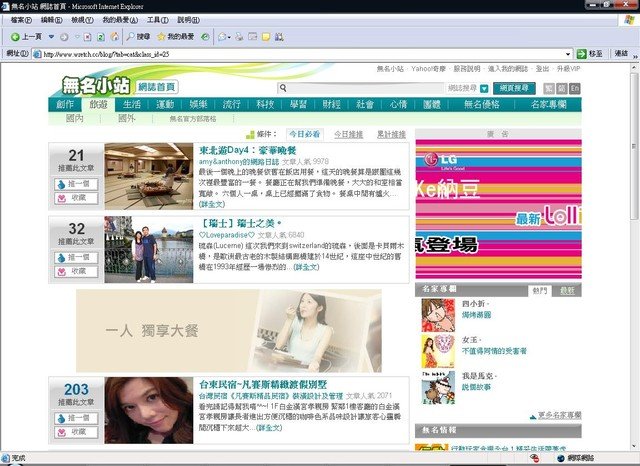
Task: Expand the address bar dropdown arrow
Action: click(568, 54)
